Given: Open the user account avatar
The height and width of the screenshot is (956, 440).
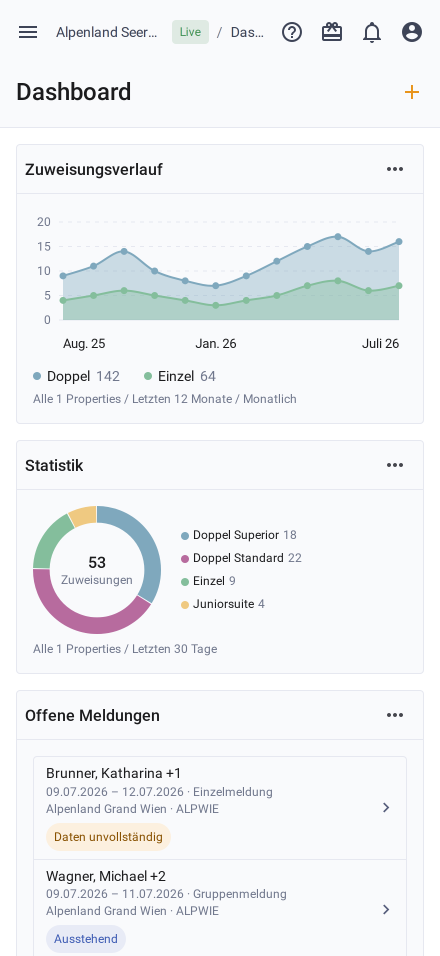Looking at the screenshot, I should coord(412,32).
